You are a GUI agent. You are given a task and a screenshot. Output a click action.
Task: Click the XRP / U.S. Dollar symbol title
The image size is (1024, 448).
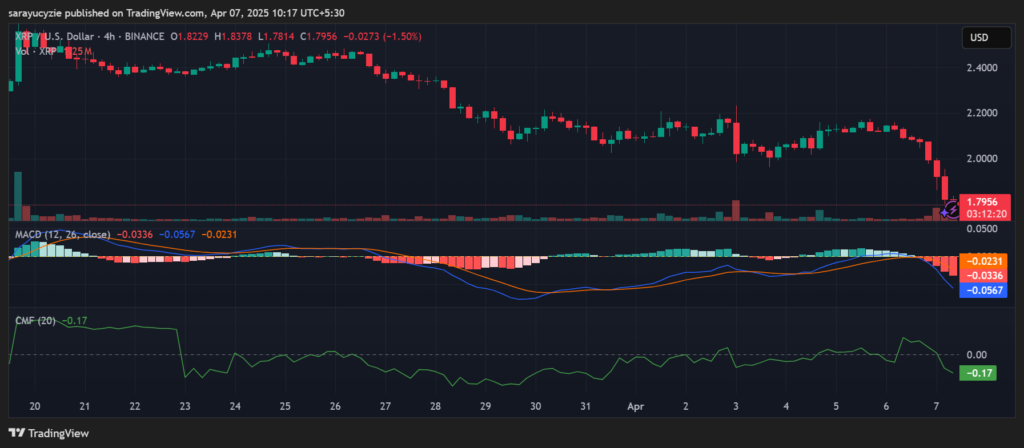(54, 37)
